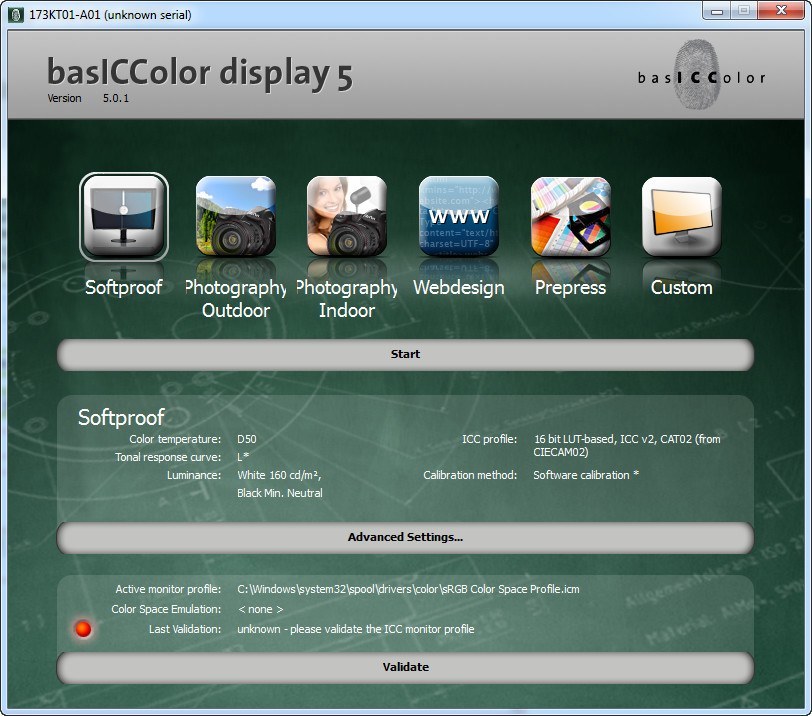812x716 pixels.
Task: Choose the Photography Outdoor preset icon
Action: [236, 216]
